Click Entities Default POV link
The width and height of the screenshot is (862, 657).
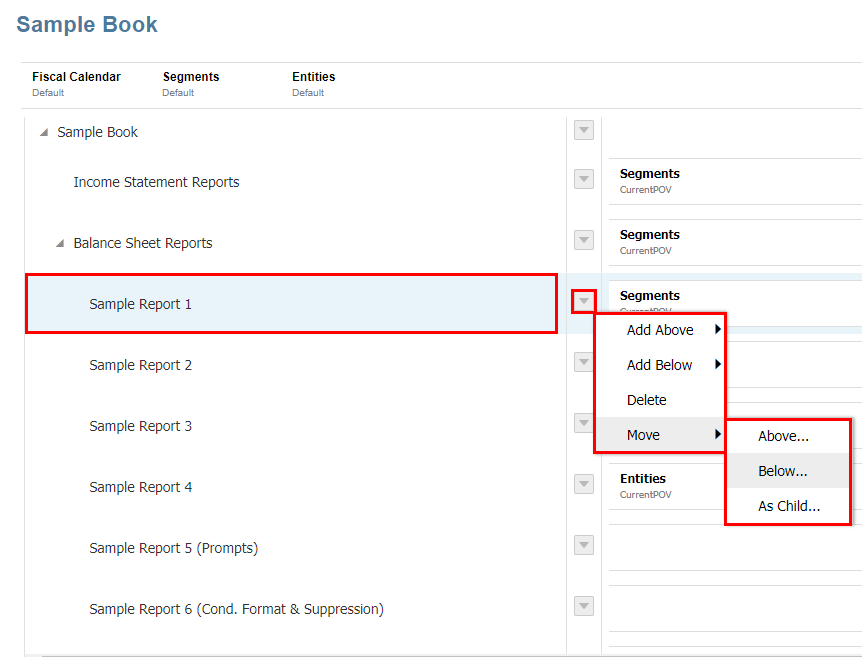coord(308,93)
